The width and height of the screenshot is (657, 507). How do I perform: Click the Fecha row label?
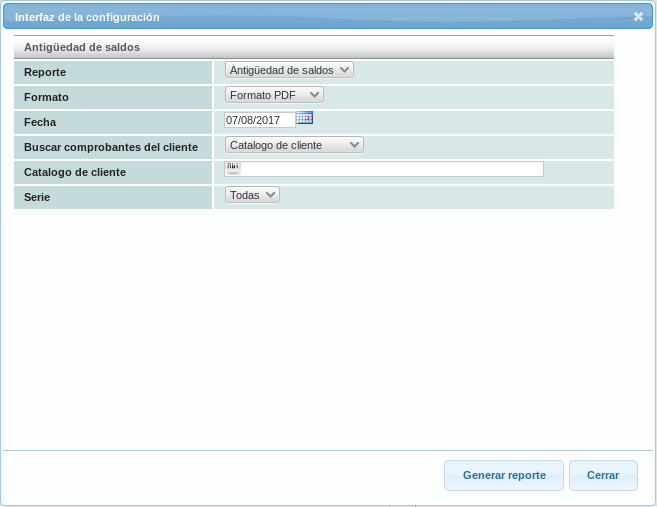(x=40, y=122)
